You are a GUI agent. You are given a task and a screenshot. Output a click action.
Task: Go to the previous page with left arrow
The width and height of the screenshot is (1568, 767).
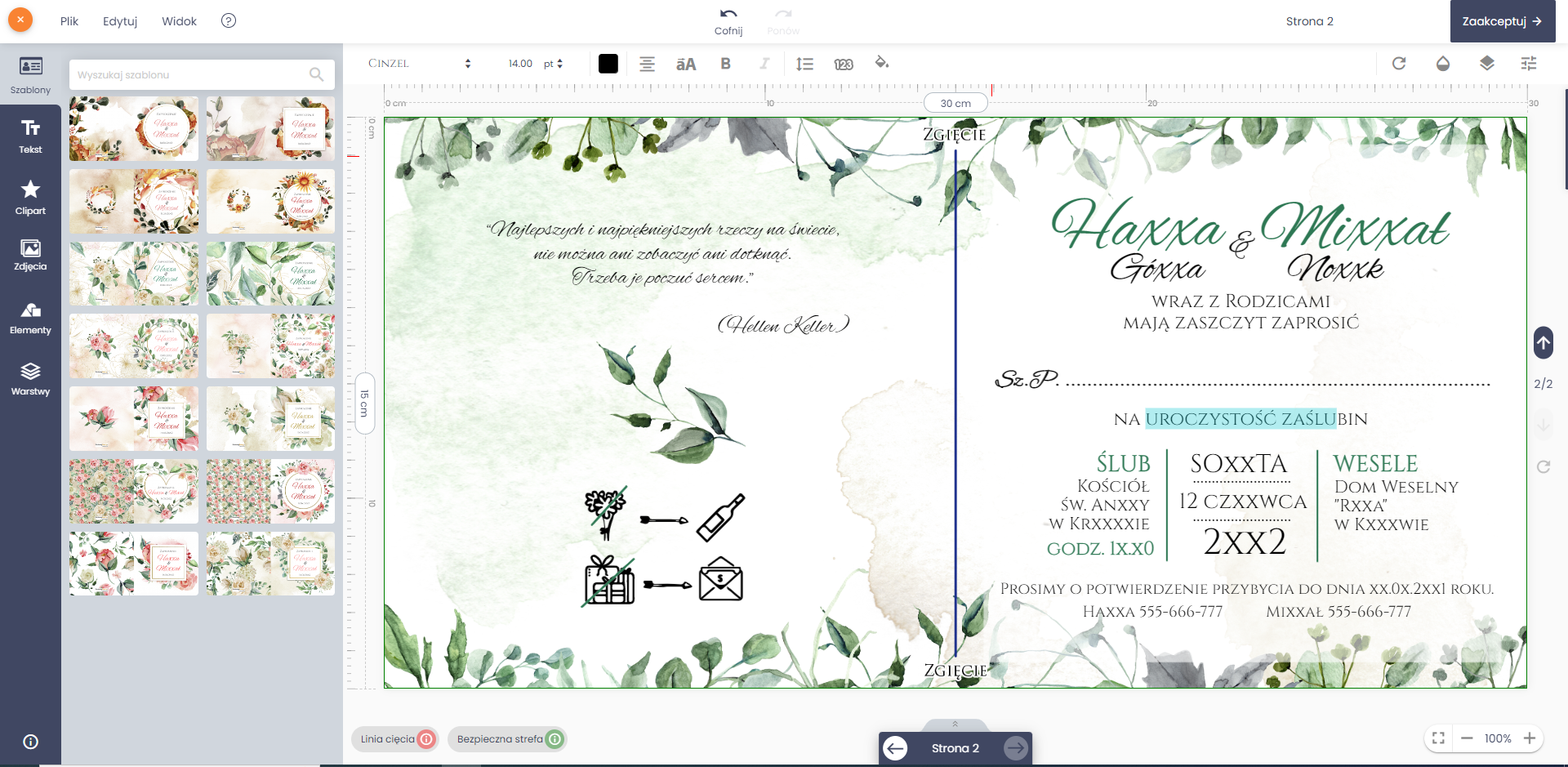click(x=896, y=748)
